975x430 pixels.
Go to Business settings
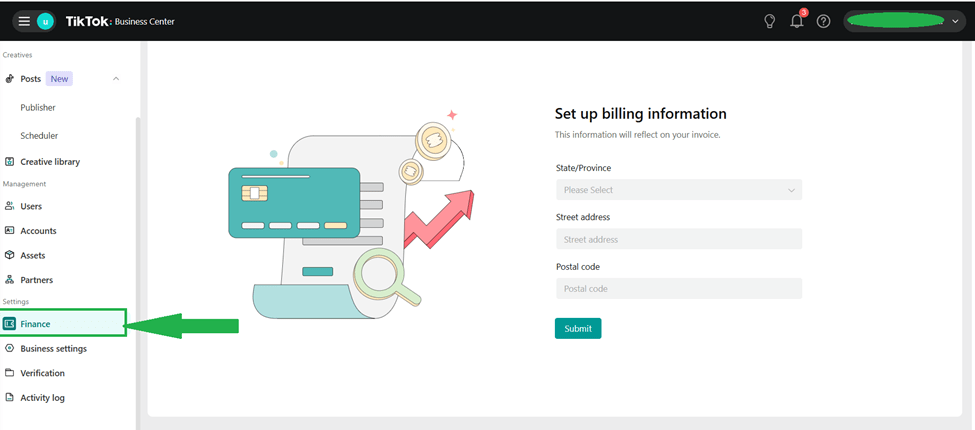point(53,349)
